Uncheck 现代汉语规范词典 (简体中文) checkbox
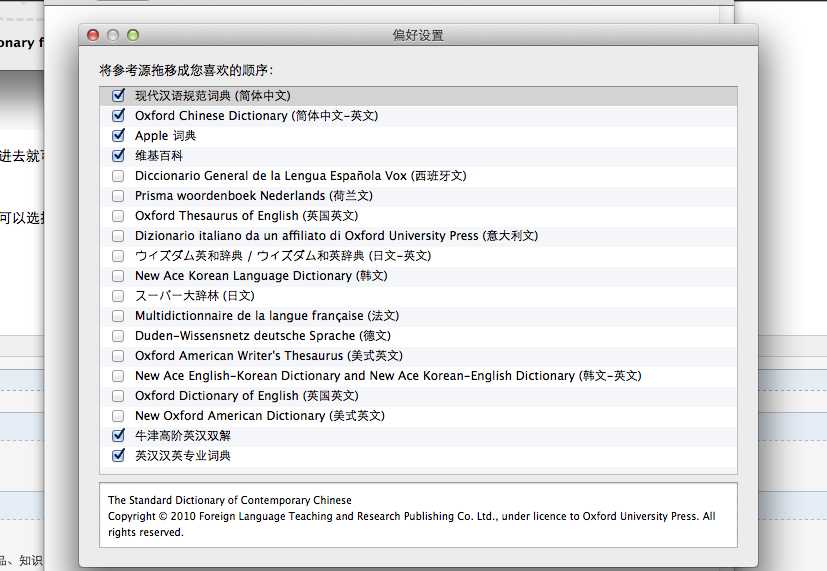 [118, 95]
